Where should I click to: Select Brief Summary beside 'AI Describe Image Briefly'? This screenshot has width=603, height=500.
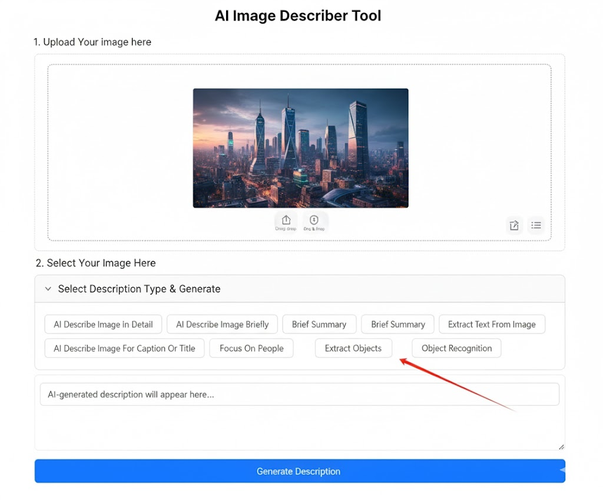point(319,324)
